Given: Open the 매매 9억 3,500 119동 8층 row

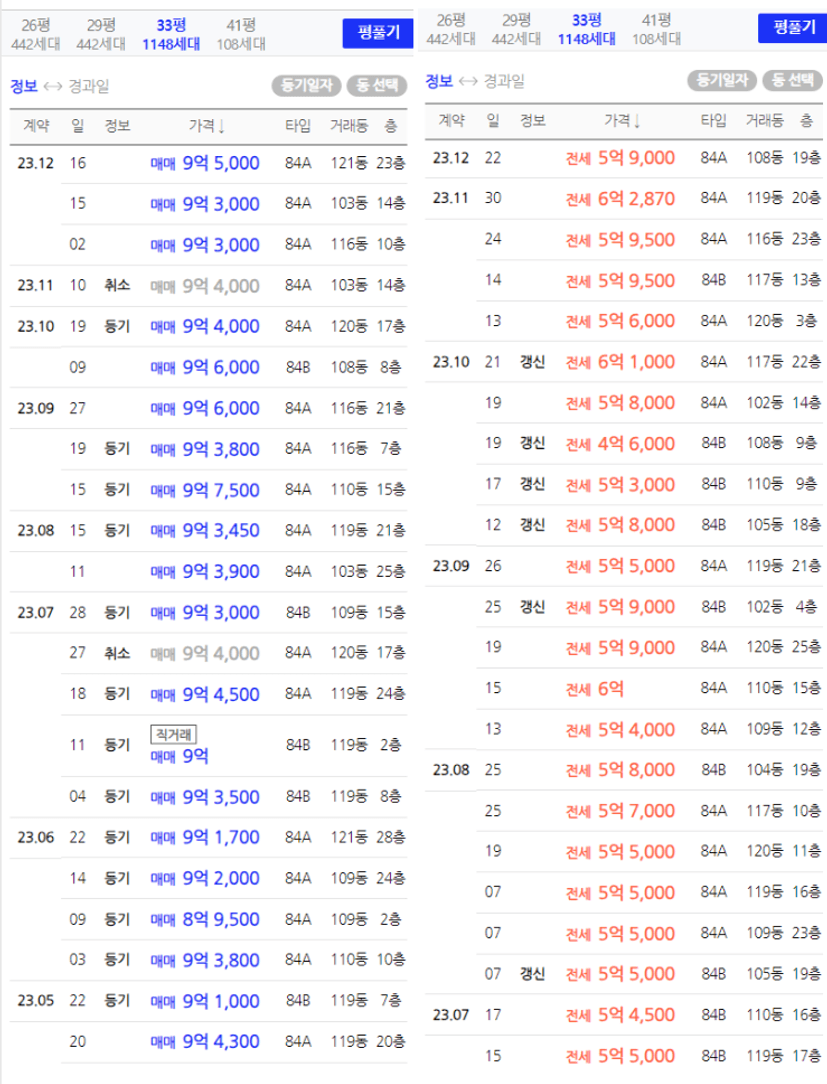Looking at the screenshot, I should click(x=234, y=797).
